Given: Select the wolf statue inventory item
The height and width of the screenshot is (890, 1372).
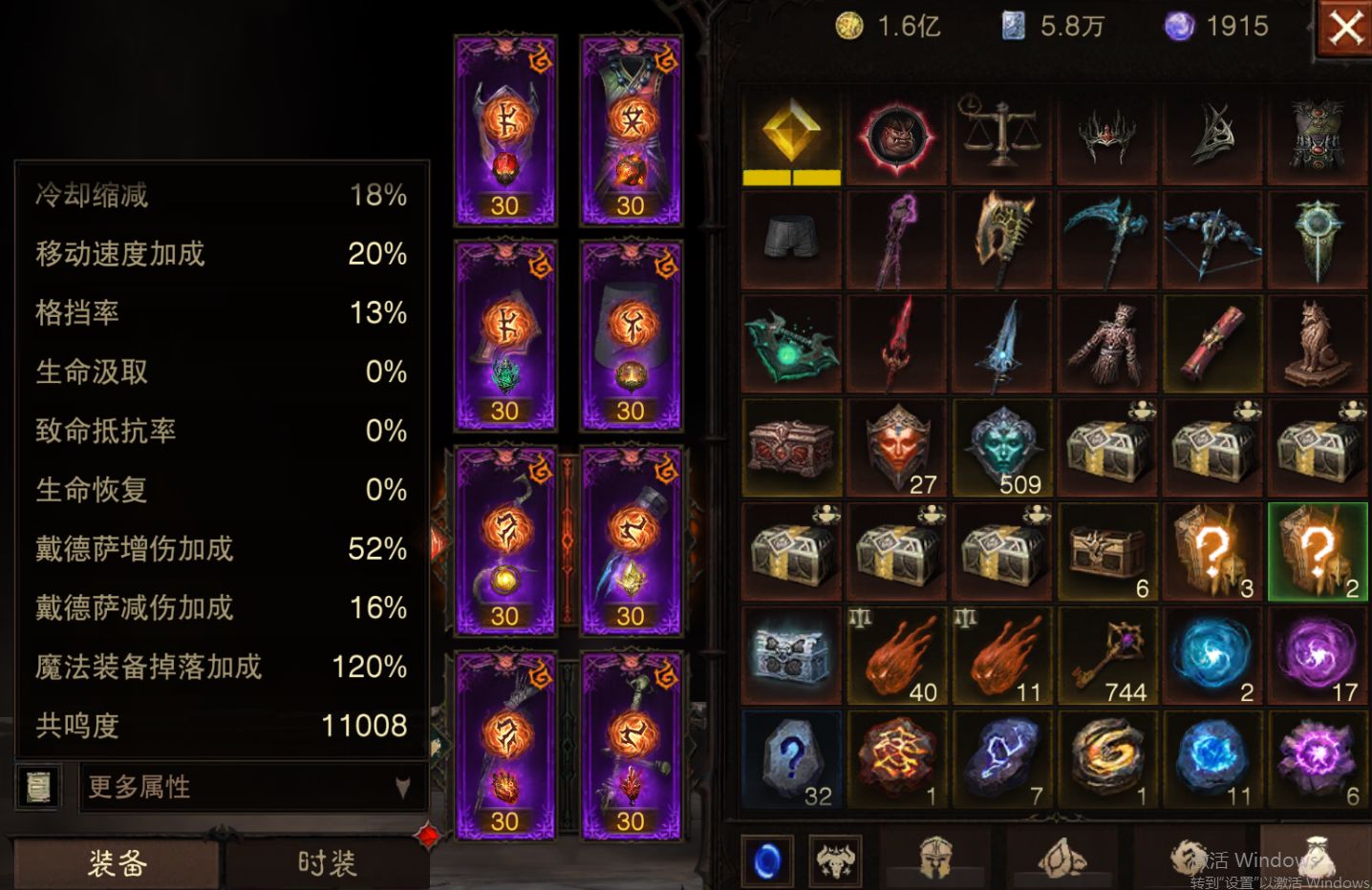Looking at the screenshot, I should [1317, 344].
